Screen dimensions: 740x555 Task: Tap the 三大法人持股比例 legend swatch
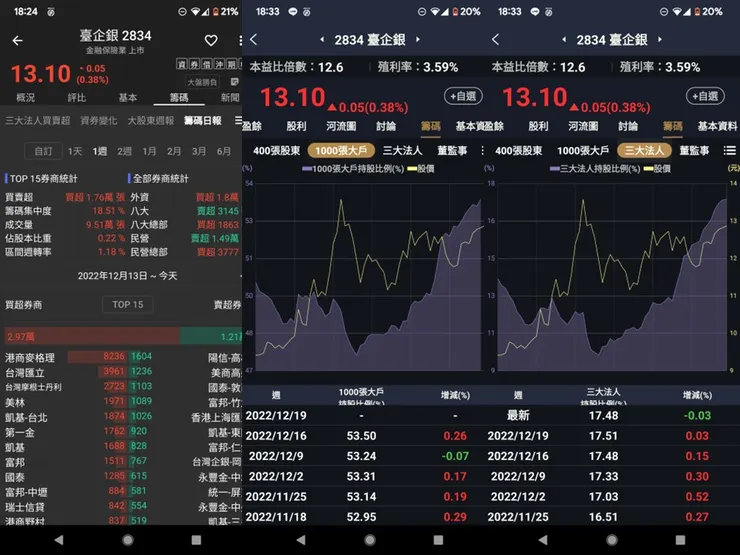[555, 168]
